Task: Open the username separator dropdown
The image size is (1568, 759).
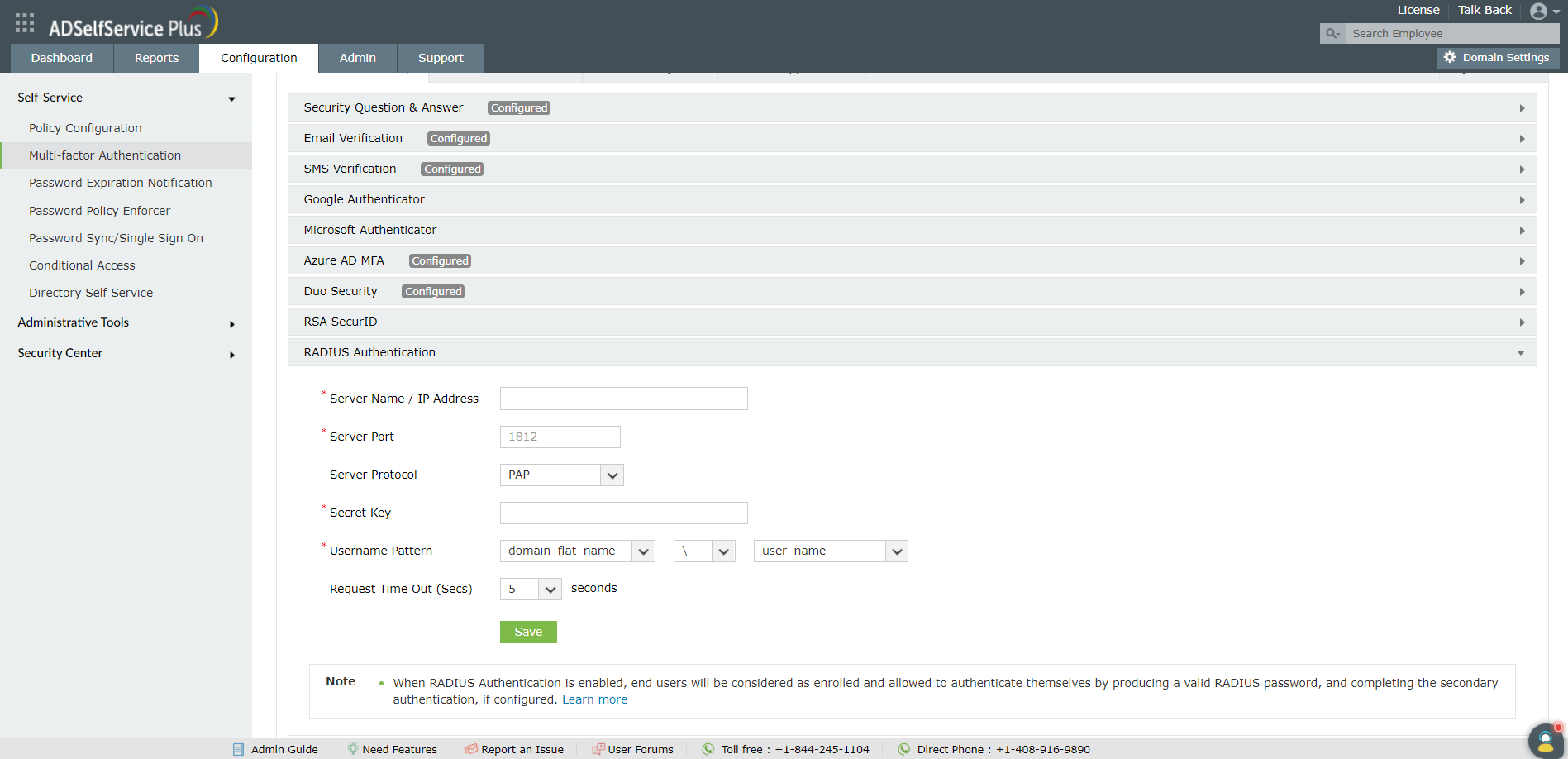Action: (x=704, y=551)
